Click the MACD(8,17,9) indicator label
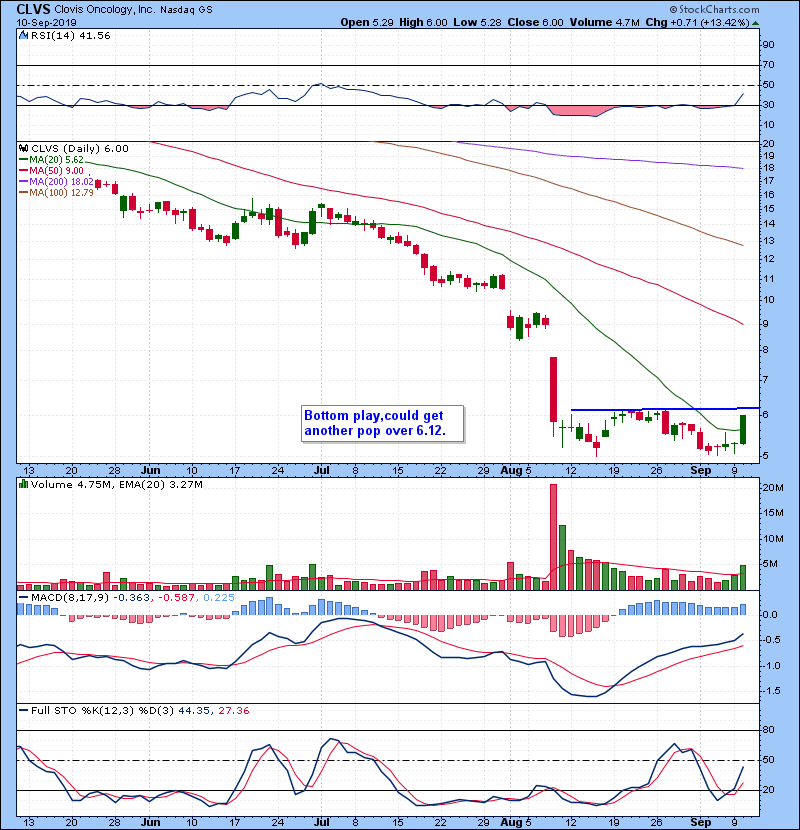Viewport: 800px width, 830px height. [70, 597]
